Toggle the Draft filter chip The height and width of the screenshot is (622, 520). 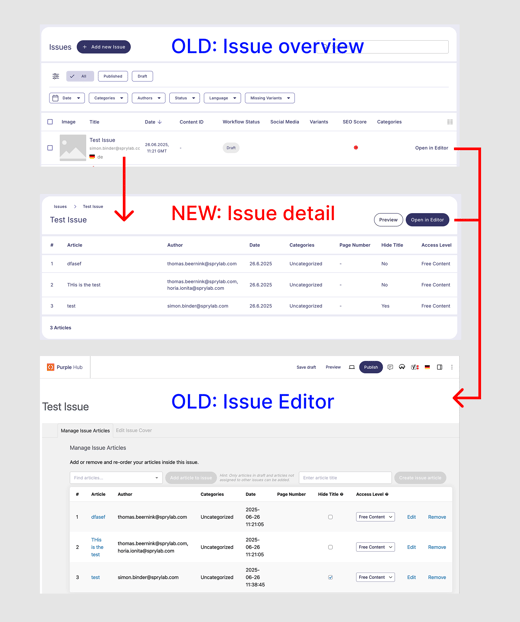tap(142, 76)
